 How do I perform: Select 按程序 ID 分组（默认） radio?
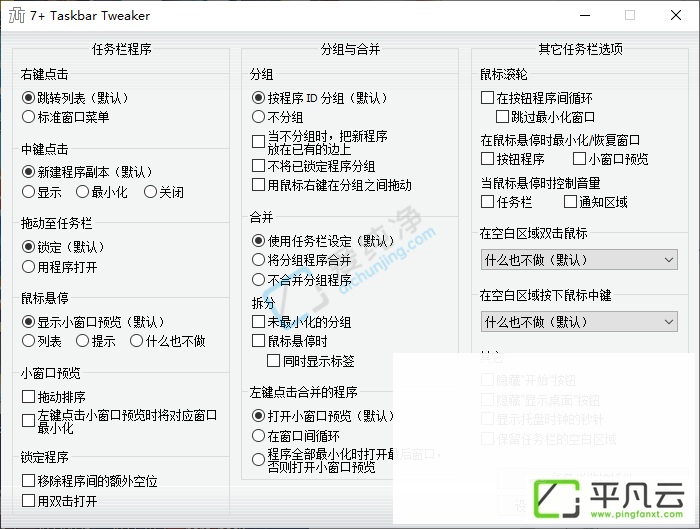[x=258, y=98]
